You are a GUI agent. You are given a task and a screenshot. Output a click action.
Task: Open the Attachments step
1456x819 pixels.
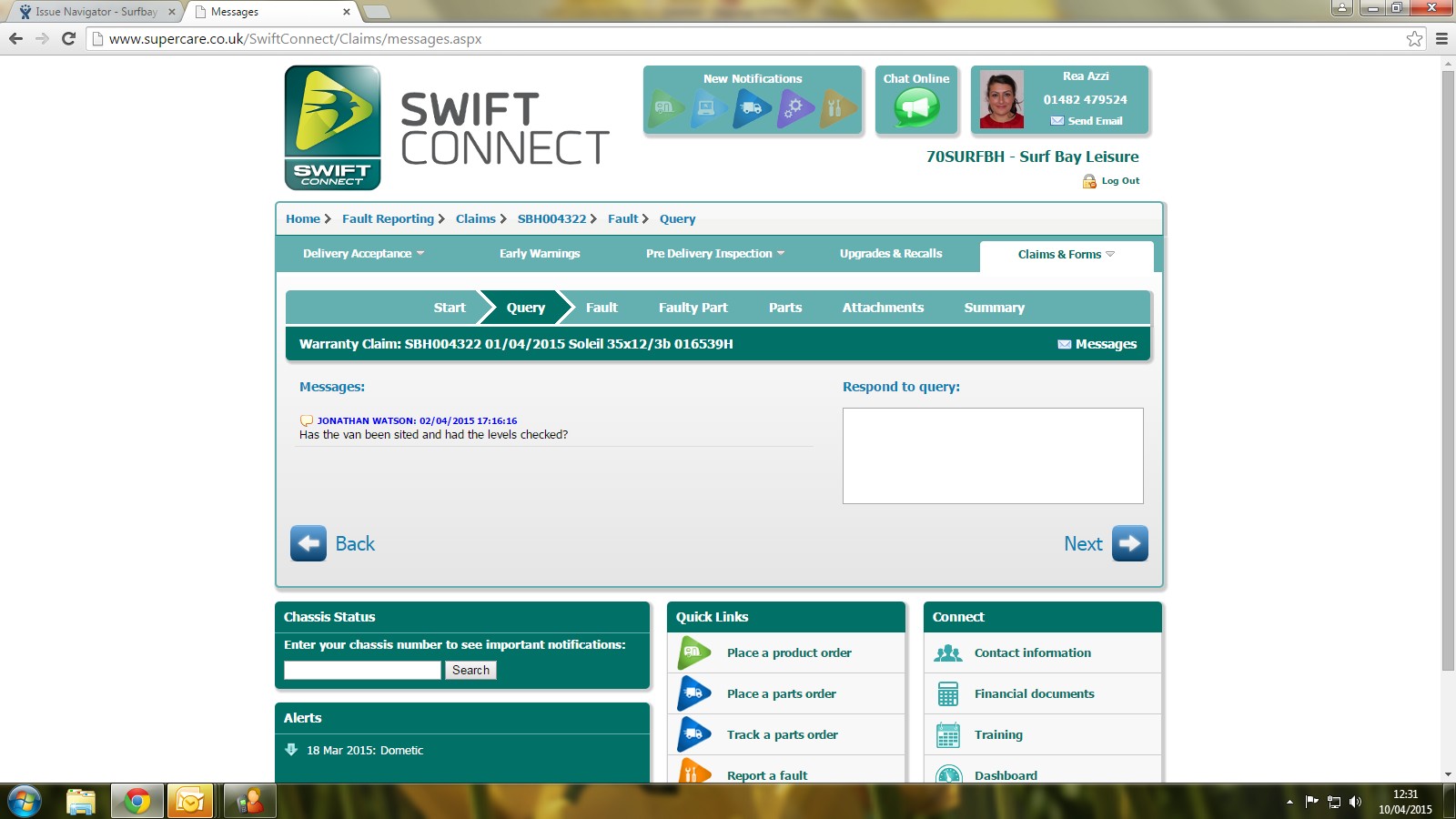pos(883,308)
